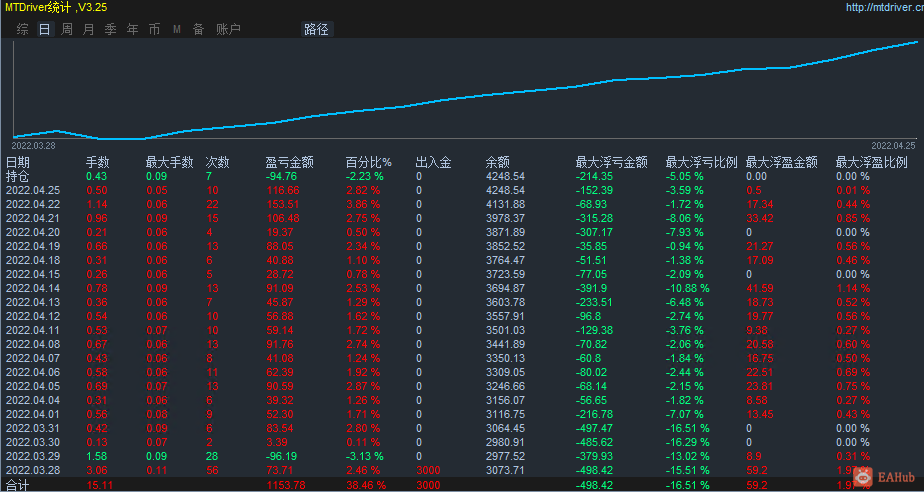Click the 百分比% column header
924x492 pixels.
[368, 162]
